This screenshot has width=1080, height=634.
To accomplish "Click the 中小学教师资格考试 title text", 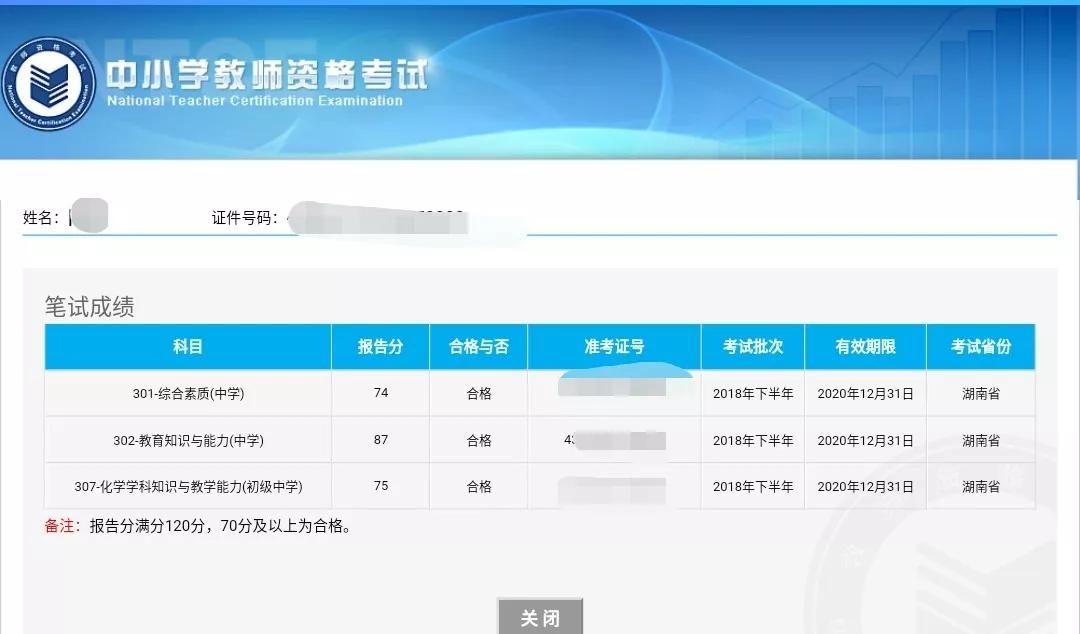I will (x=267, y=74).
